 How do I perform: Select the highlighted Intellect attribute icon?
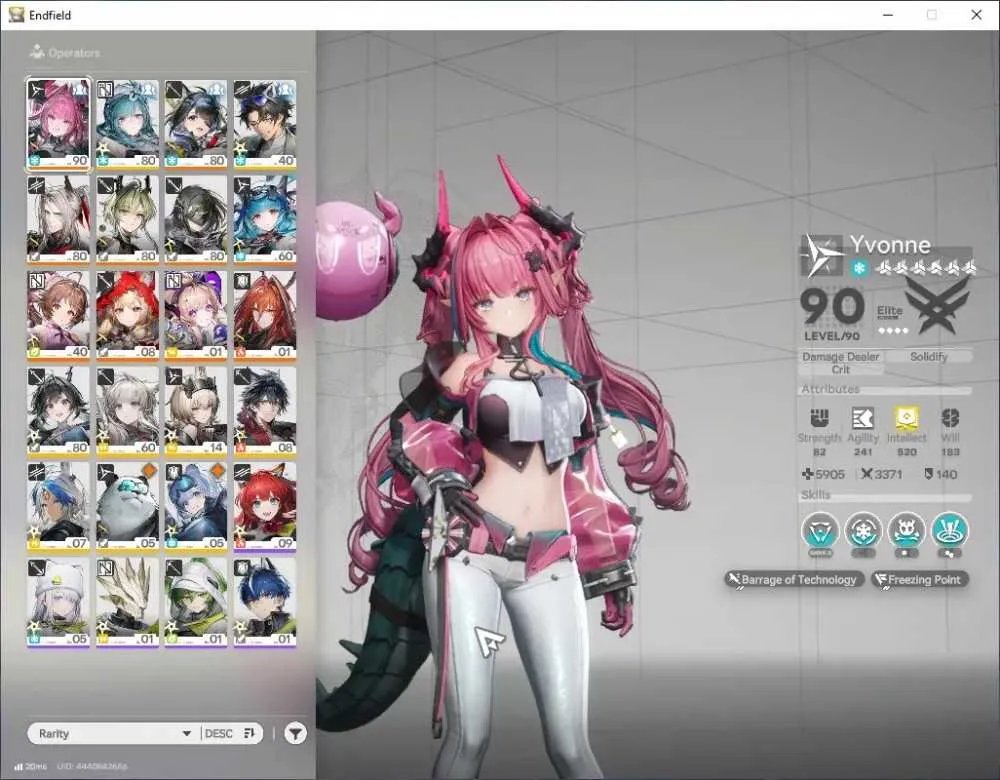[906, 418]
